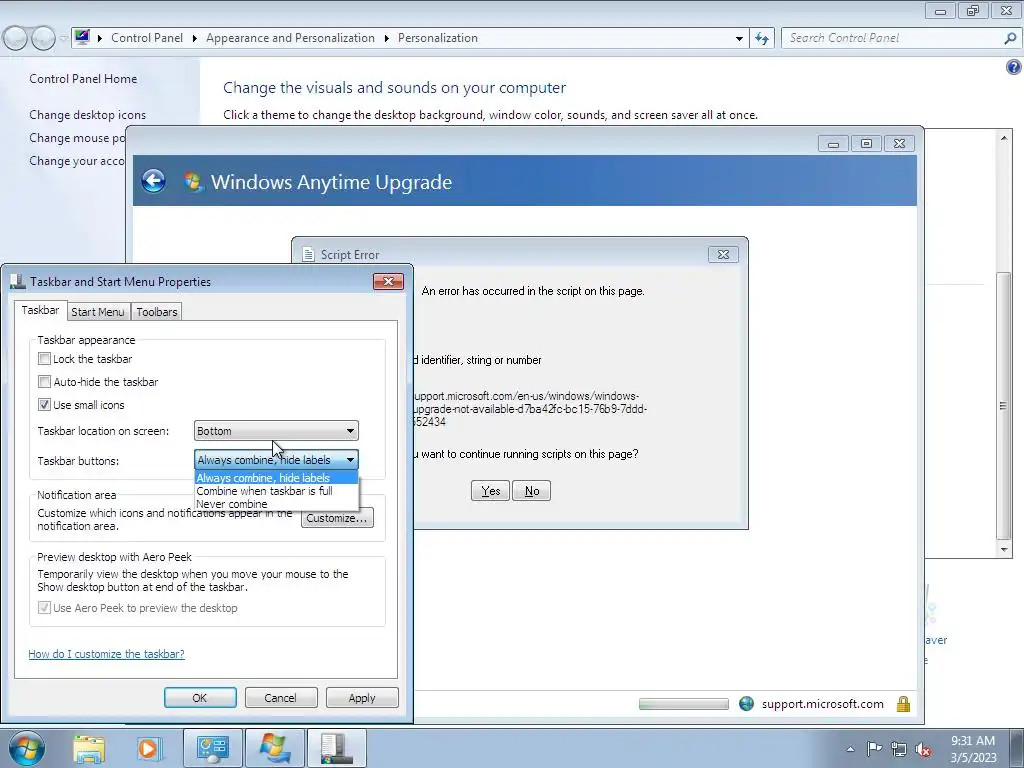Click Control Panel breadcrumb segment
This screenshot has height=768, width=1024.
pyautogui.click(x=147, y=38)
